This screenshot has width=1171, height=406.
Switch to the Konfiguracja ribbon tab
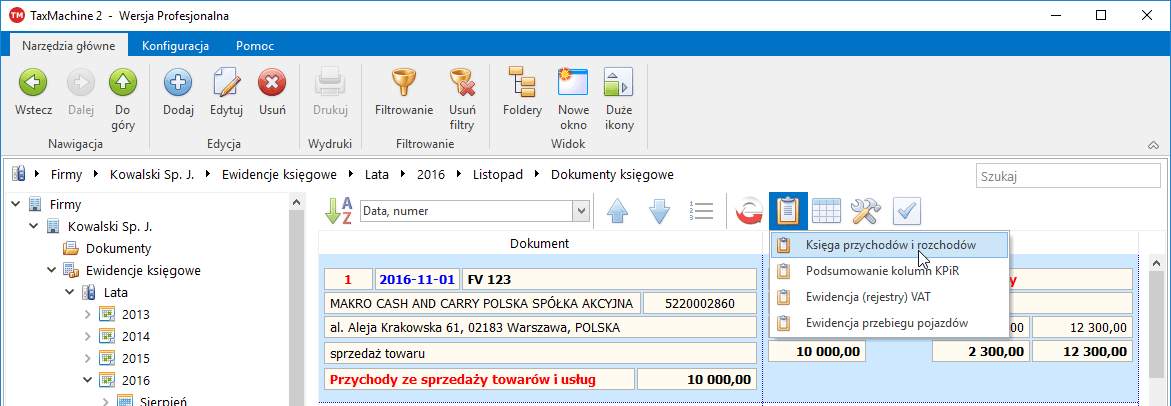pyautogui.click(x=176, y=46)
